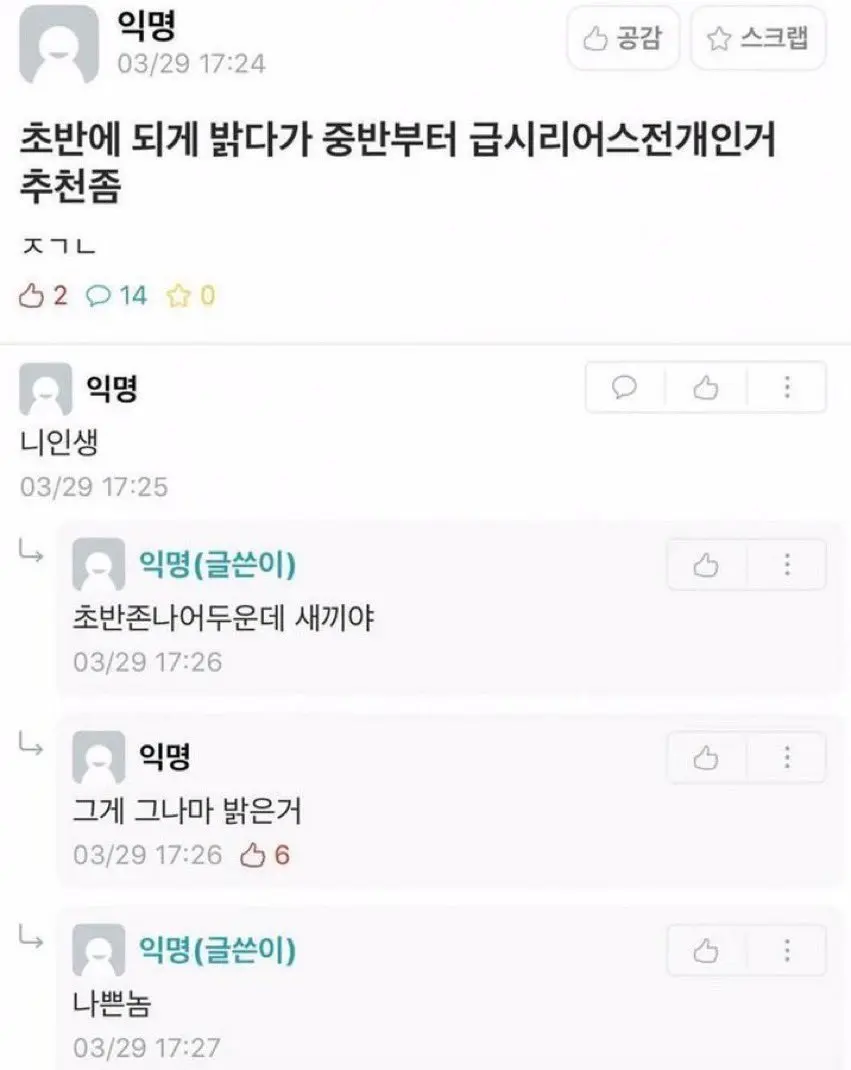Click the 익명(글쓴이) name on the 초반존나어두운데 reply
Image resolution: width=851 pixels, height=1070 pixels.
(217, 565)
